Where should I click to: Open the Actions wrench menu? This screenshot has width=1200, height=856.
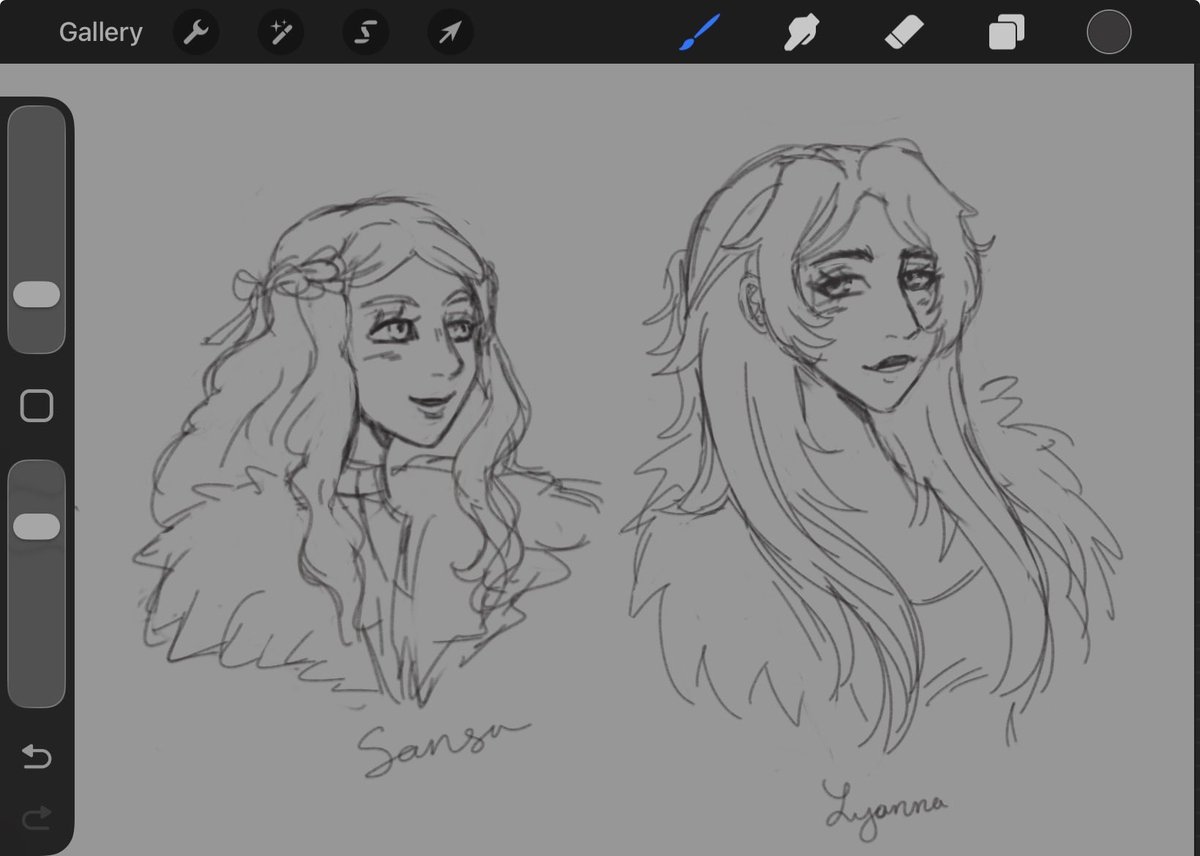[195, 33]
